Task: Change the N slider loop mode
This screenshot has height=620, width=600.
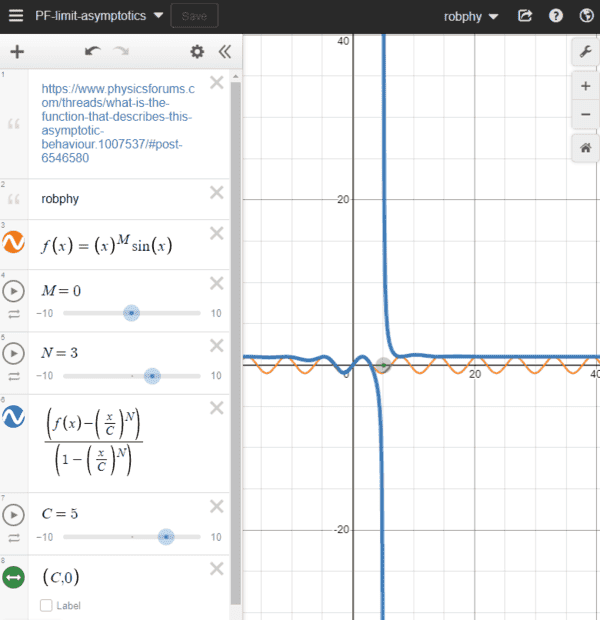Action: point(14,376)
